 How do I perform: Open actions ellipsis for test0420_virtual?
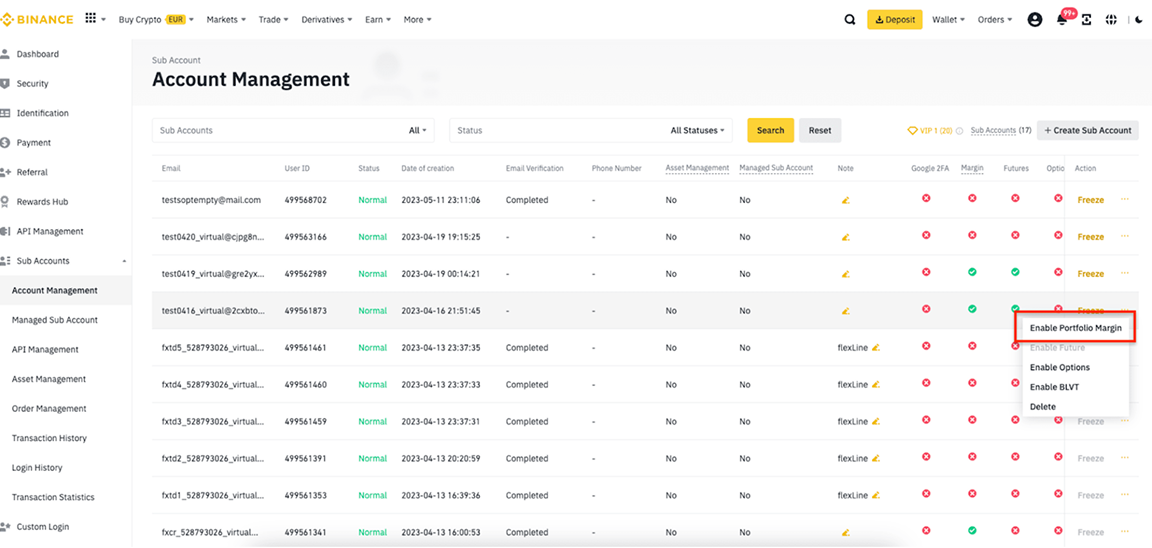(1125, 236)
